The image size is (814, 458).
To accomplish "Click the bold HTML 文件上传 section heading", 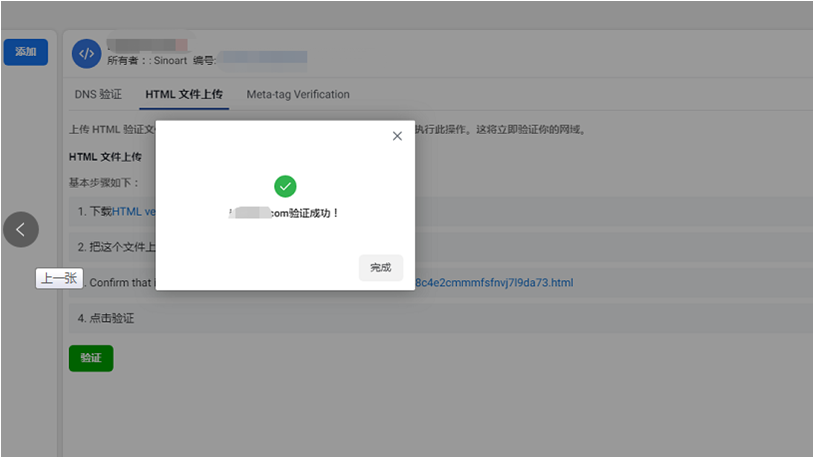I will click(x=105, y=157).
